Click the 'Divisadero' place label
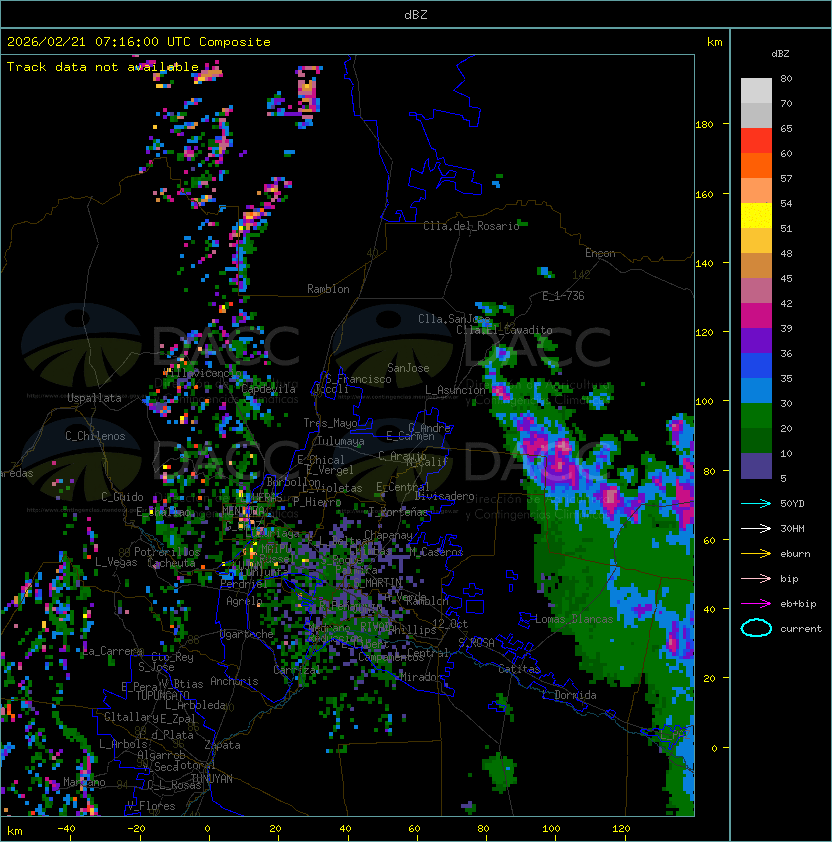The height and width of the screenshot is (842, 832). pos(444,496)
